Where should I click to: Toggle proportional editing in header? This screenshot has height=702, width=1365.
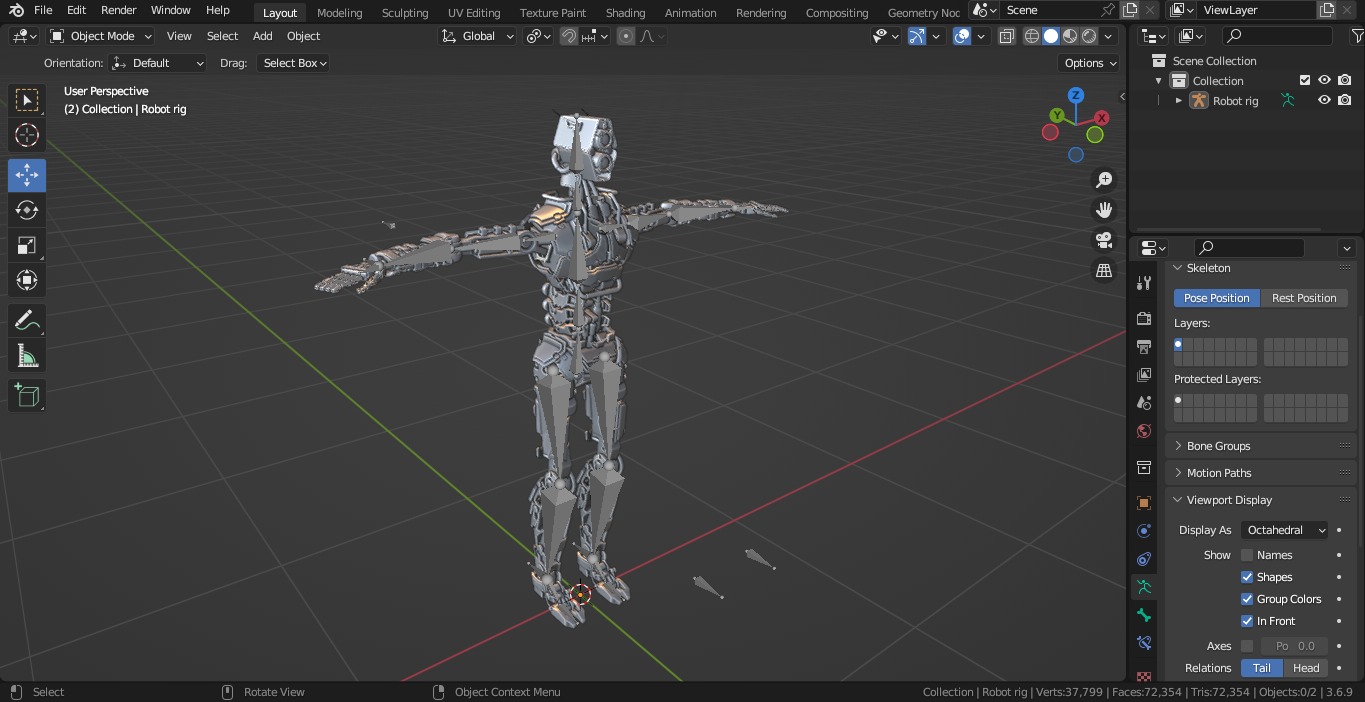pos(626,36)
